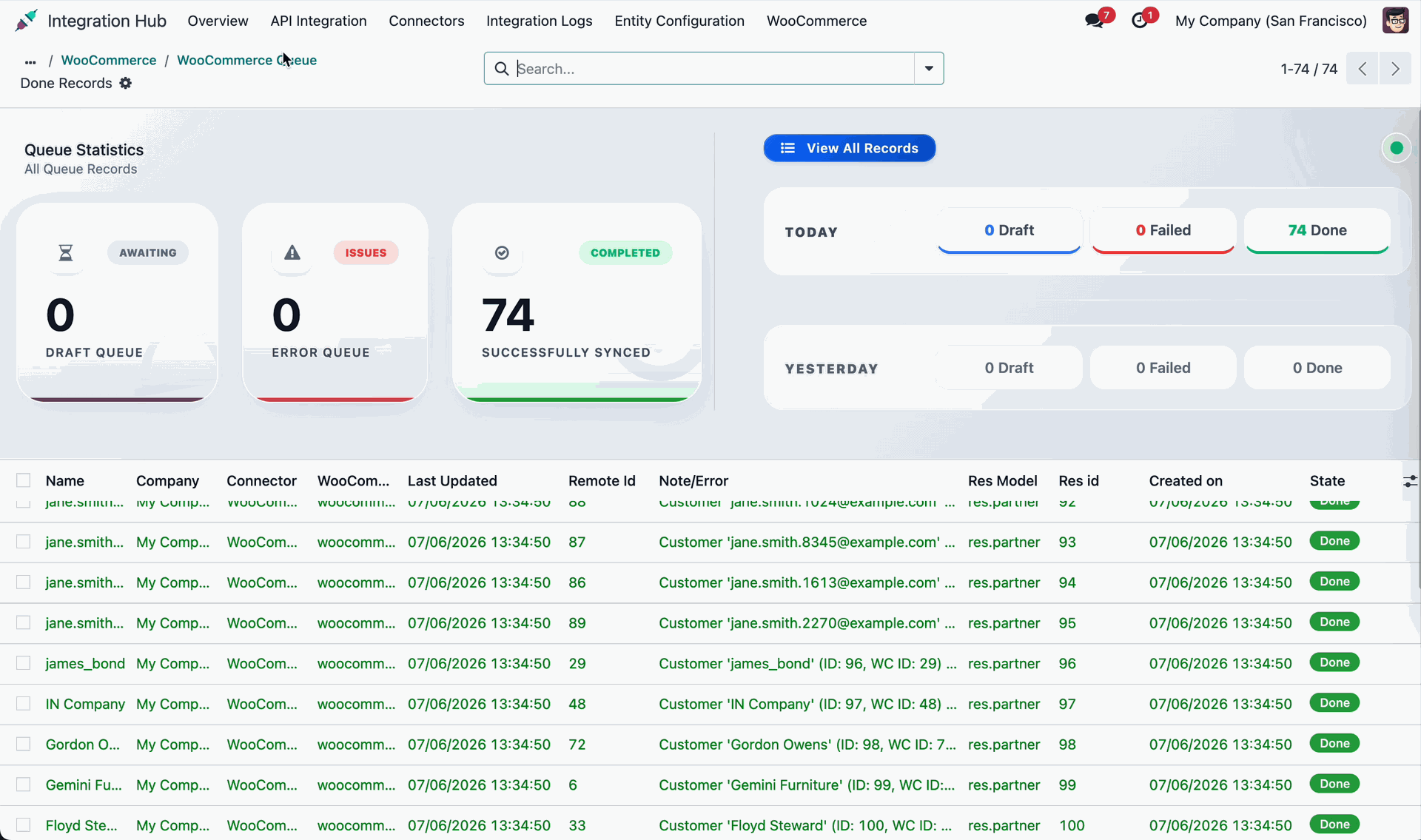Open the chat messages icon with badge 7

coord(1095,21)
